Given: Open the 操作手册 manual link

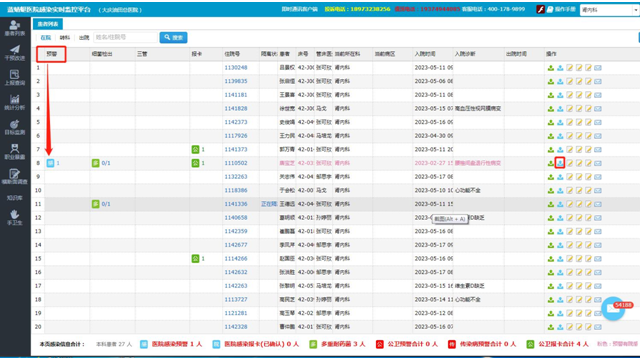Looking at the screenshot, I should coord(561,9).
